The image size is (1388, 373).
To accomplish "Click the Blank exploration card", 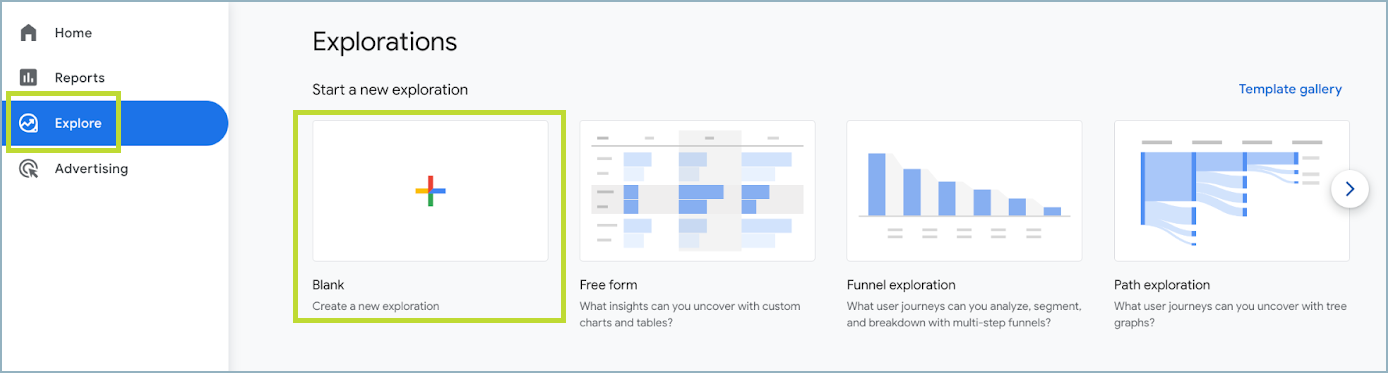I will coord(430,217).
